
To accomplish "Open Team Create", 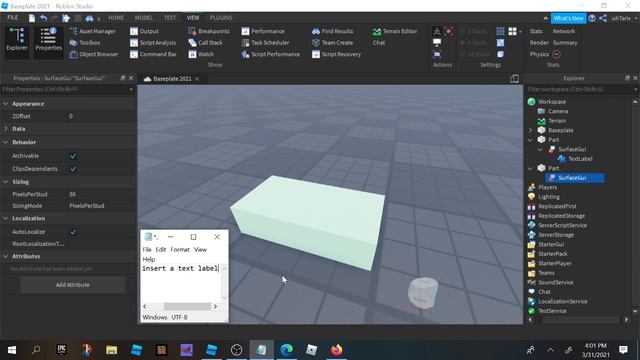I will [x=332, y=42].
